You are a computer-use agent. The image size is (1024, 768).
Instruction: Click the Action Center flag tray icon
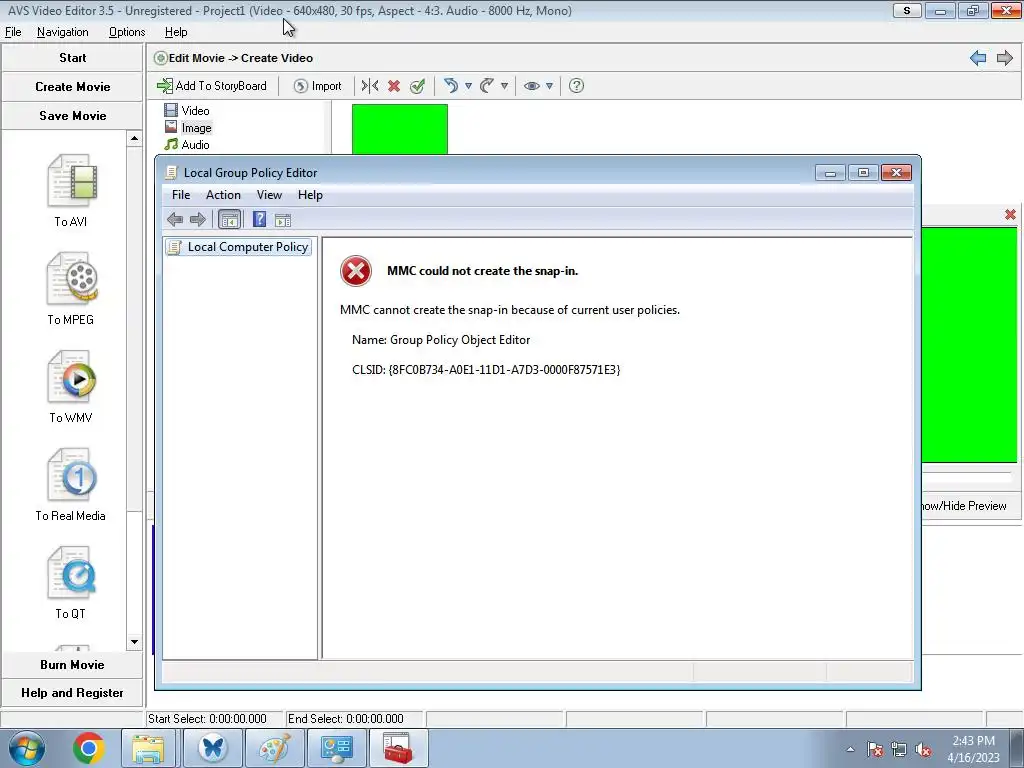tap(875, 749)
